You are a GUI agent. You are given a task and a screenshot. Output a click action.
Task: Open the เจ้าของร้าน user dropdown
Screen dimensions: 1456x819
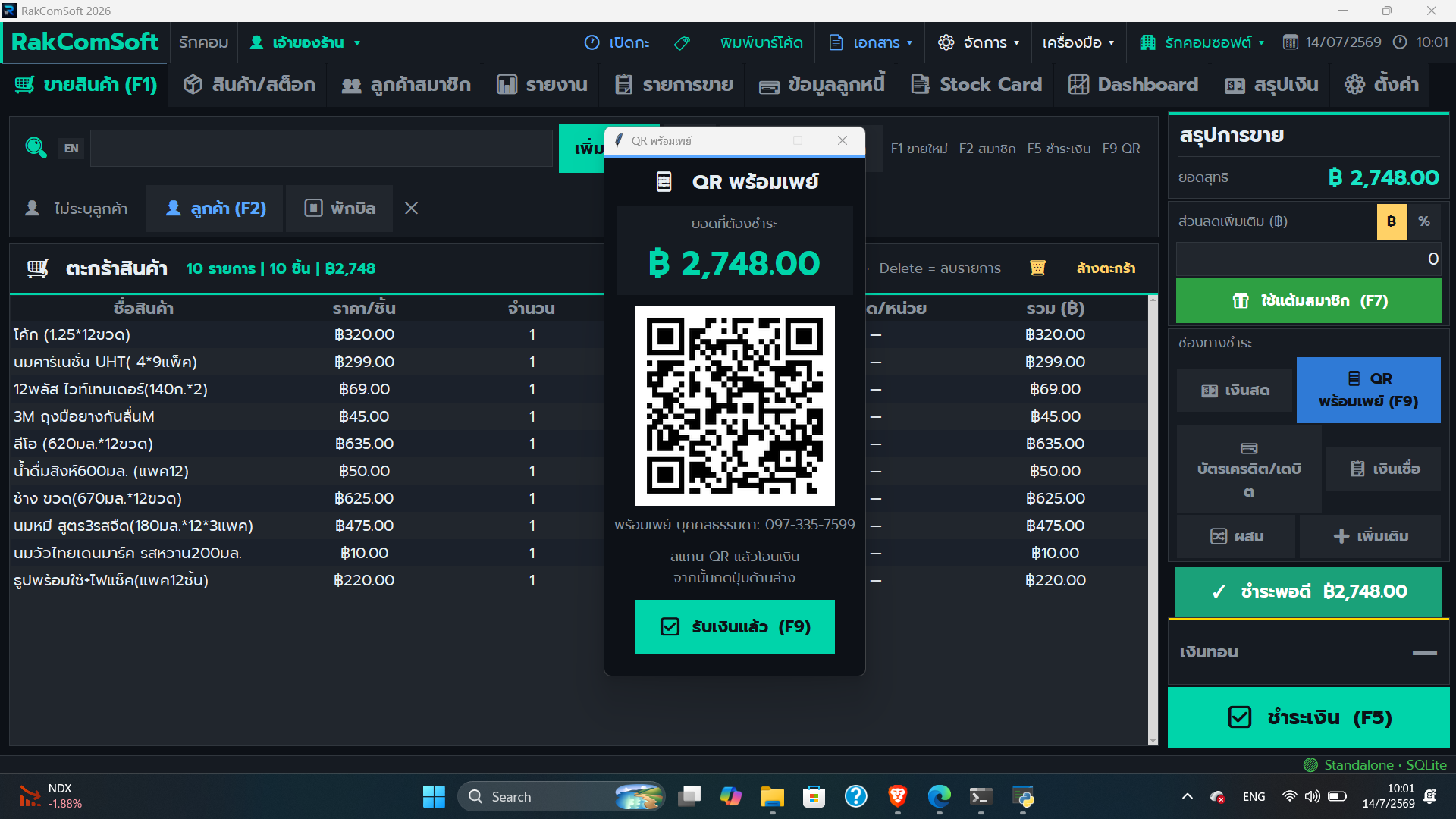(x=305, y=42)
